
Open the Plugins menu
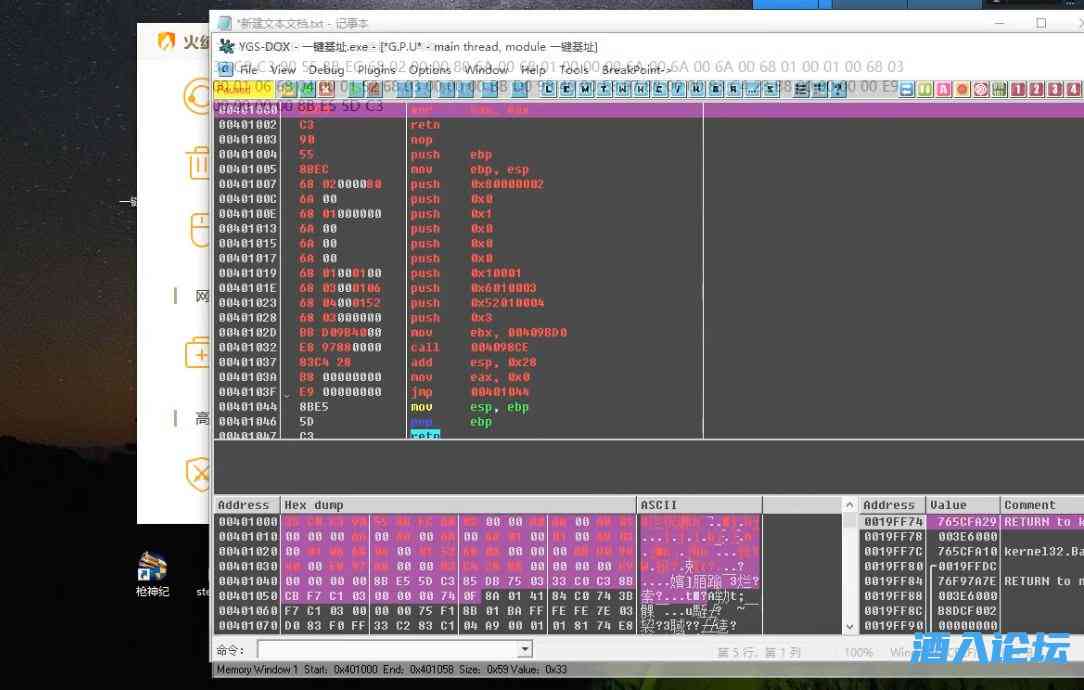377,70
